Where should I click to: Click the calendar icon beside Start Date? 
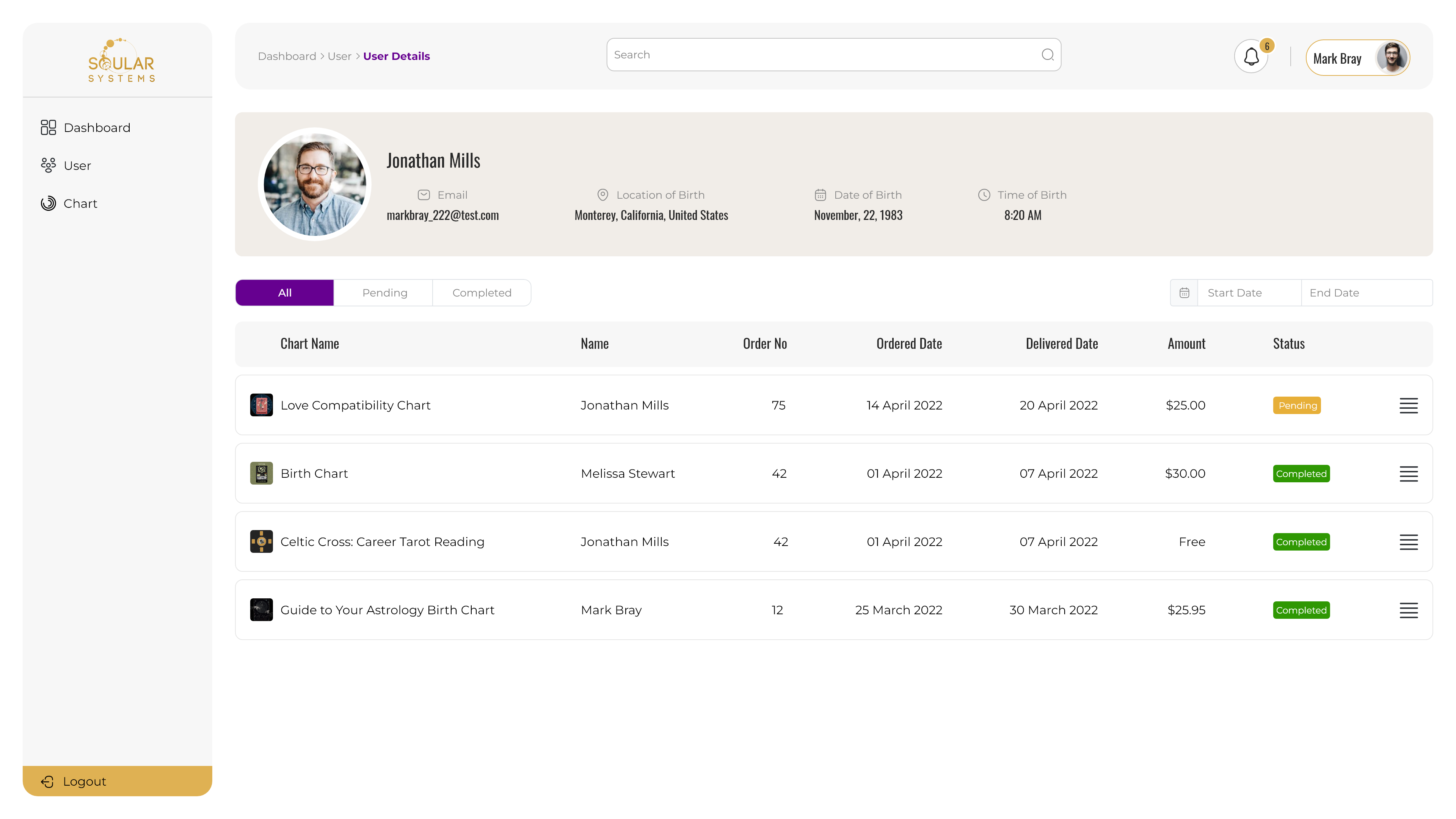1184,293
